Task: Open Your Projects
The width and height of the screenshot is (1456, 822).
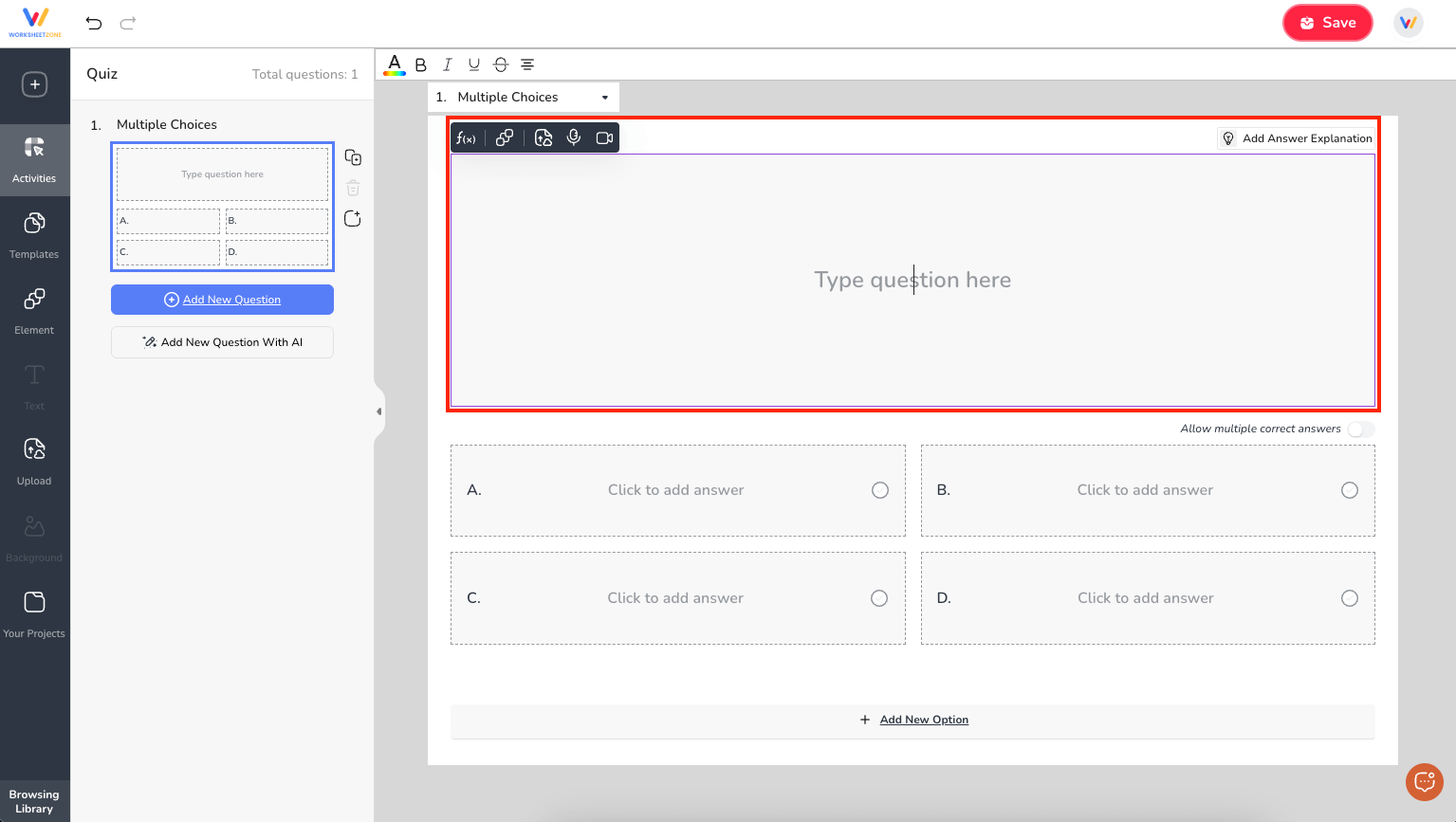Action: pyautogui.click(x=34, y=614)
